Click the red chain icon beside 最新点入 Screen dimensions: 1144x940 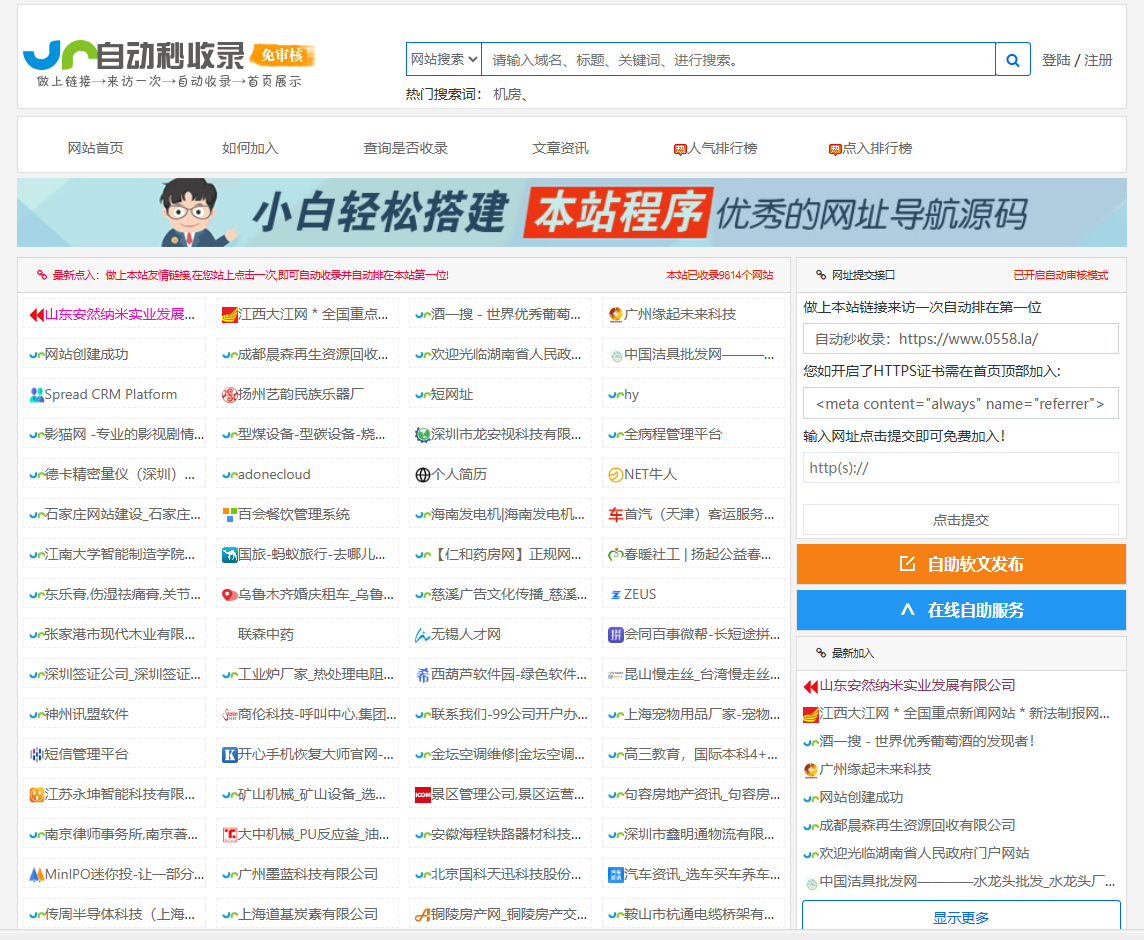pos(42,275)
